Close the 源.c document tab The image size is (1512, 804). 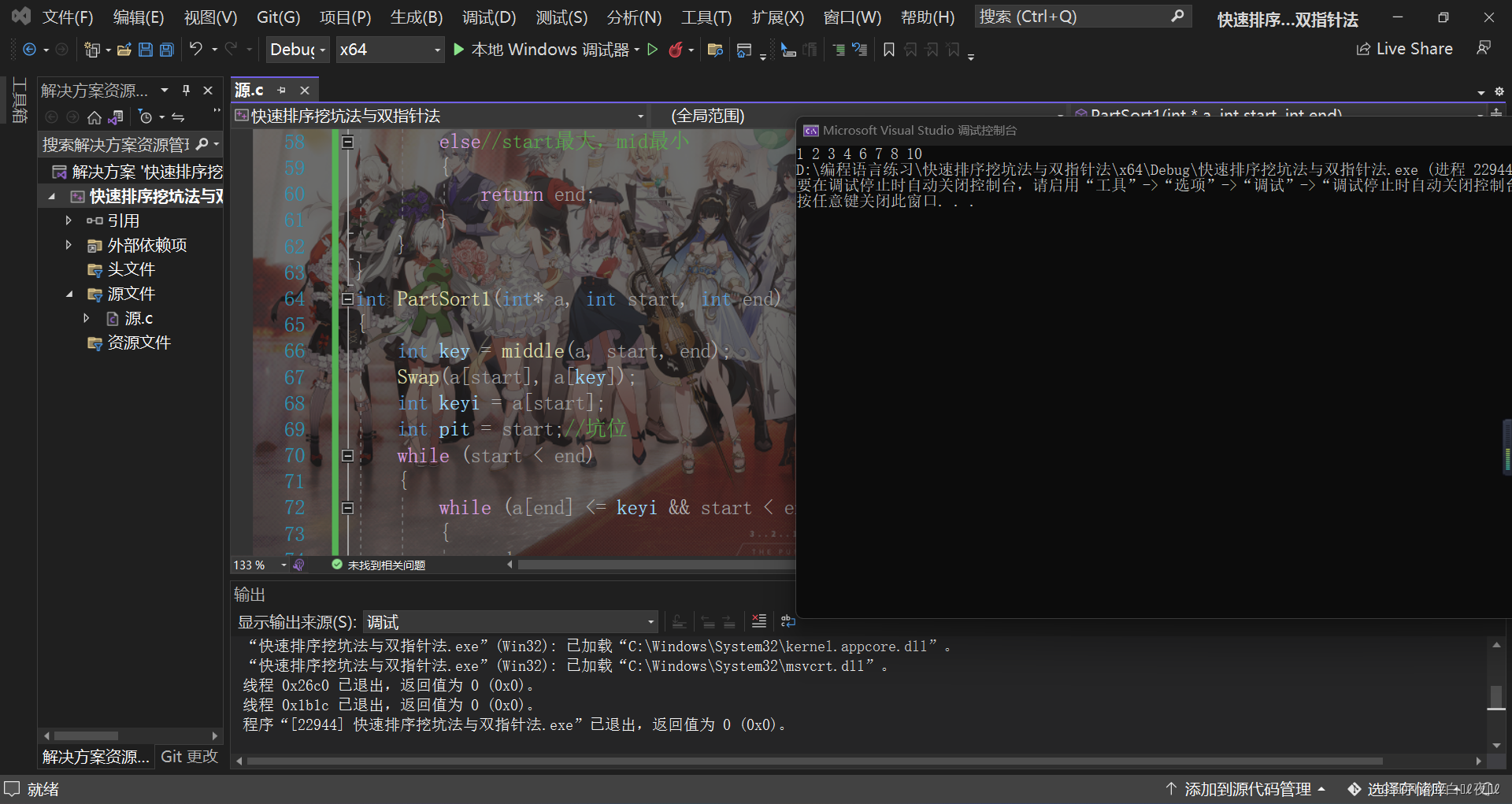pyautogui.click(x=305, y=91)
